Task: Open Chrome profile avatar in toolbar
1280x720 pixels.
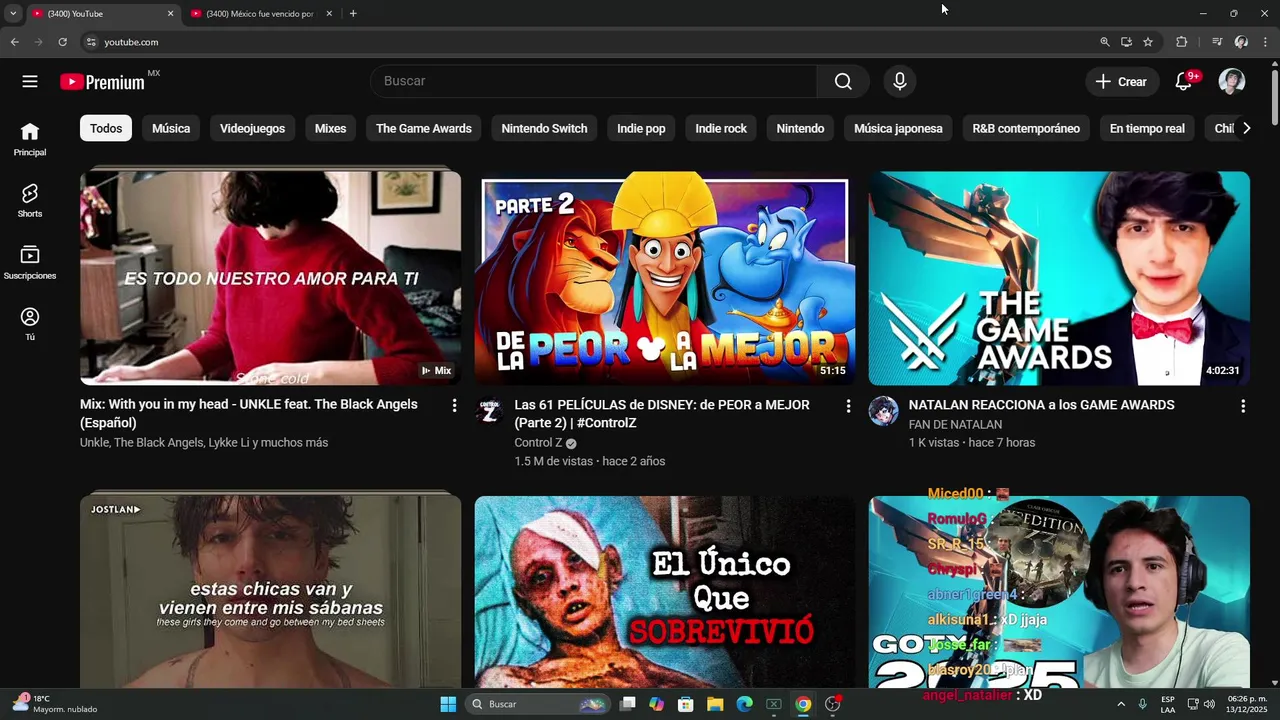Action: (1241, 42)
